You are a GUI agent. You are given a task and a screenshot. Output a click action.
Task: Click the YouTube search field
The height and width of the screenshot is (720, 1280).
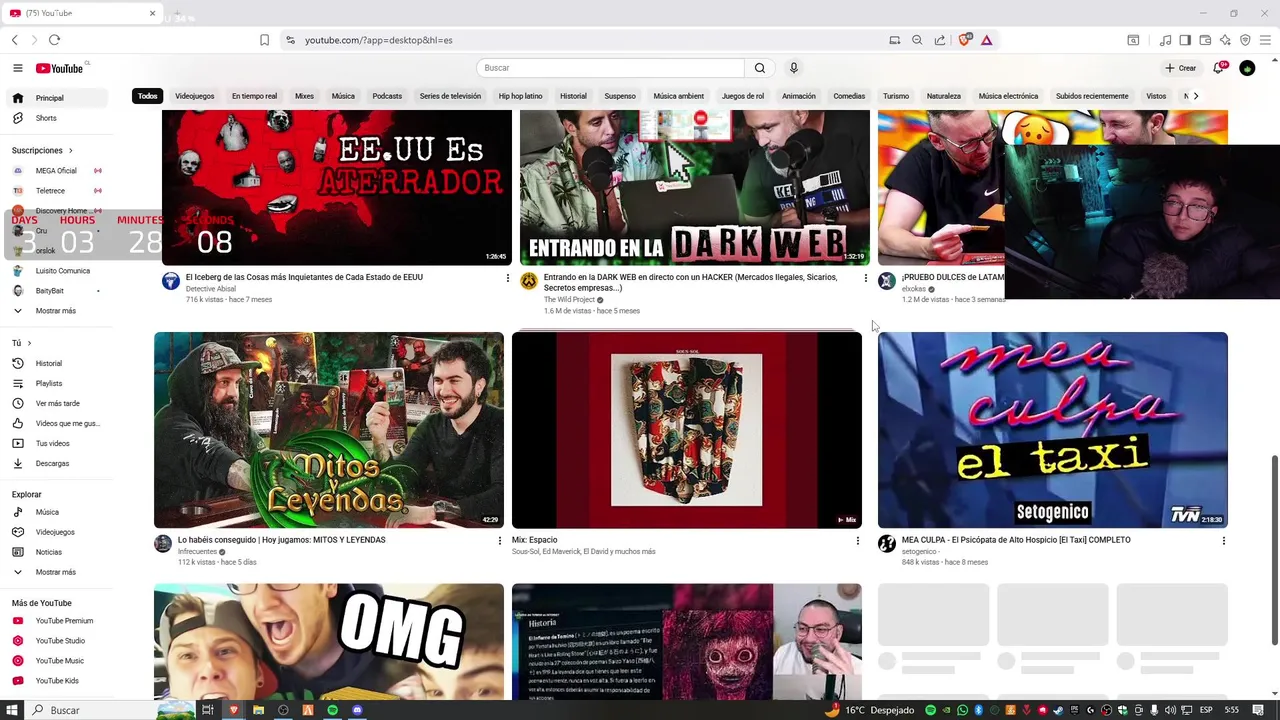611,68
